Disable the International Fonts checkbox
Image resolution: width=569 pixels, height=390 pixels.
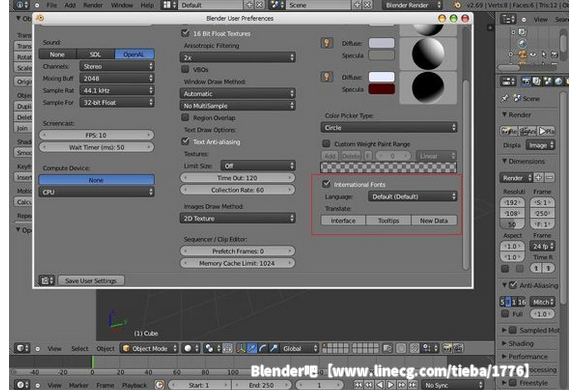point(326,184)
